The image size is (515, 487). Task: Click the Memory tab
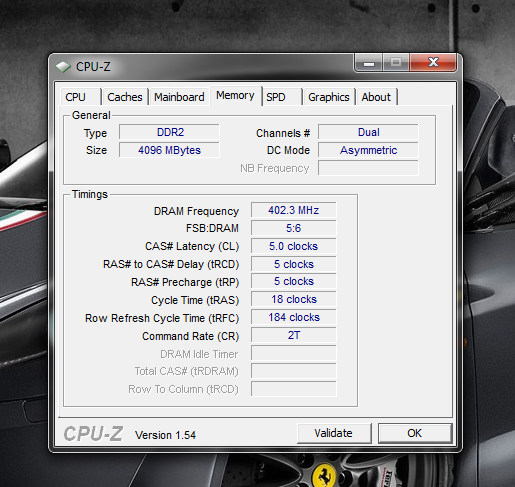point(235,96)
